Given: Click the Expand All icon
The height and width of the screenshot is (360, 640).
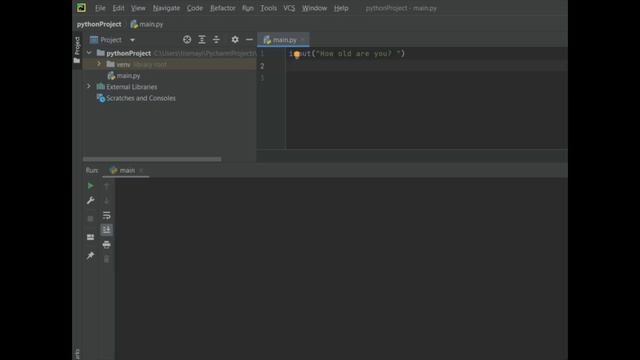Looking at the screenshot, I should [202, 40].
